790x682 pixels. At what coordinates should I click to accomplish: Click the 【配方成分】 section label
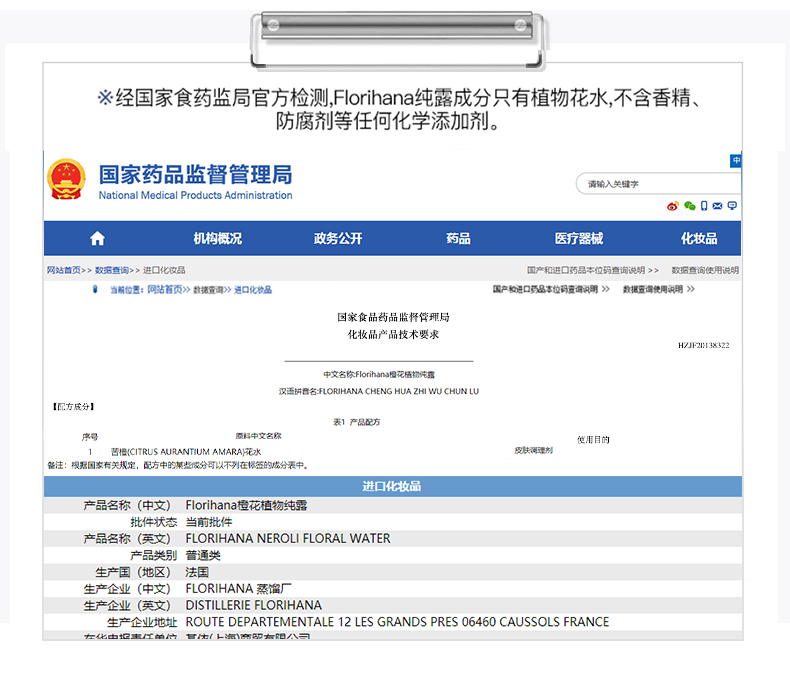74,407
